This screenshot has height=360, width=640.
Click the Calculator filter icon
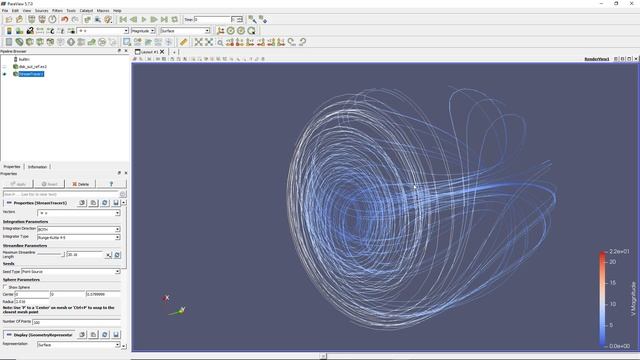point(9,42)
